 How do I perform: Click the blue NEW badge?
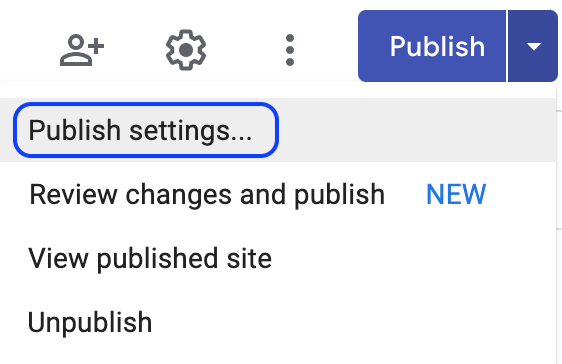456,194
